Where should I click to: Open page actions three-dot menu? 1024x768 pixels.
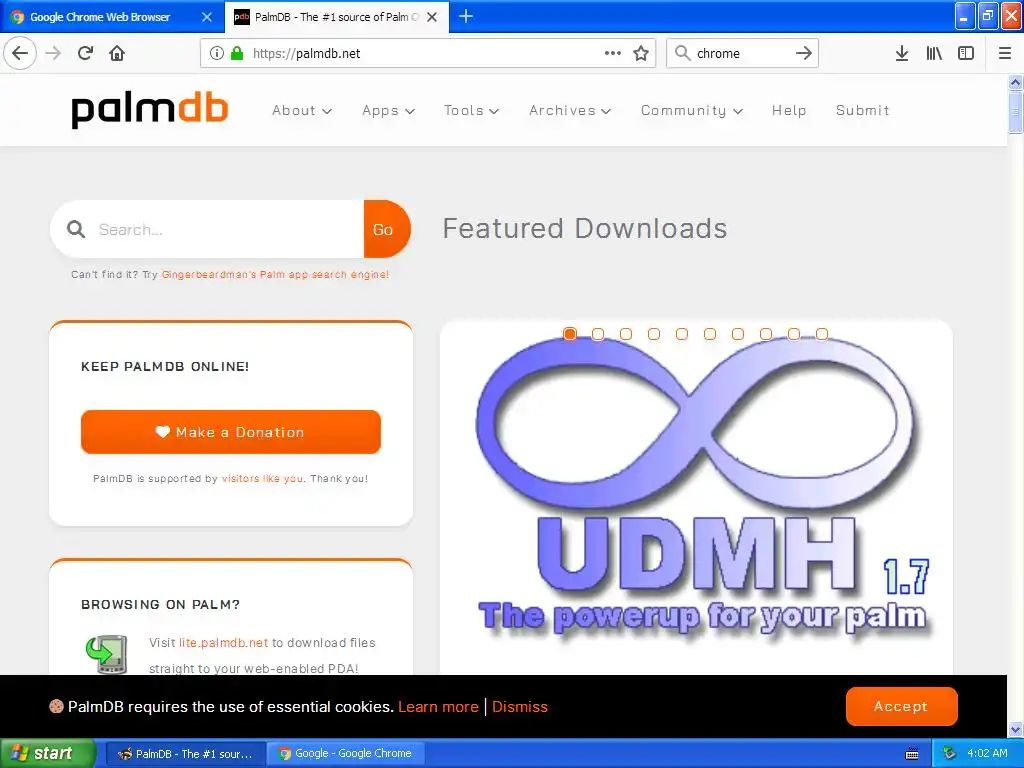click(613, 53)
